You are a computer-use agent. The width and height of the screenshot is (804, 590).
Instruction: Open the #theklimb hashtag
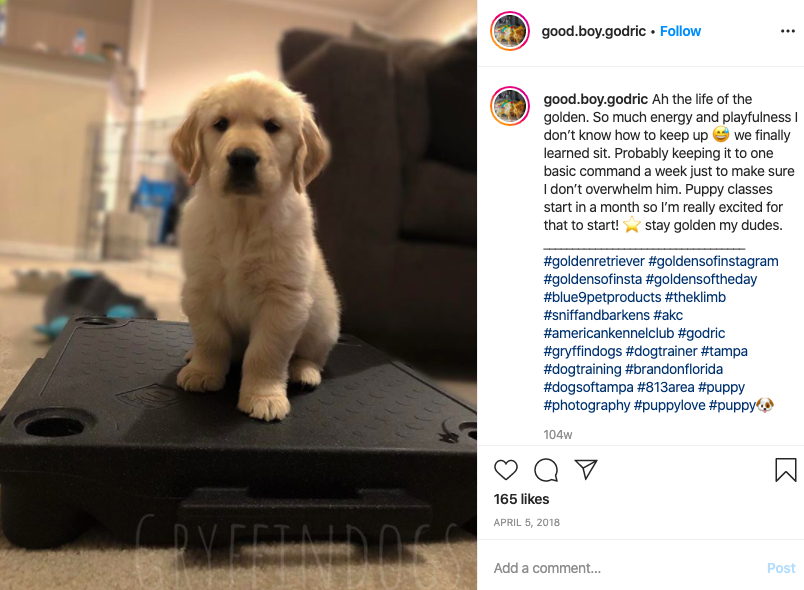695,297
